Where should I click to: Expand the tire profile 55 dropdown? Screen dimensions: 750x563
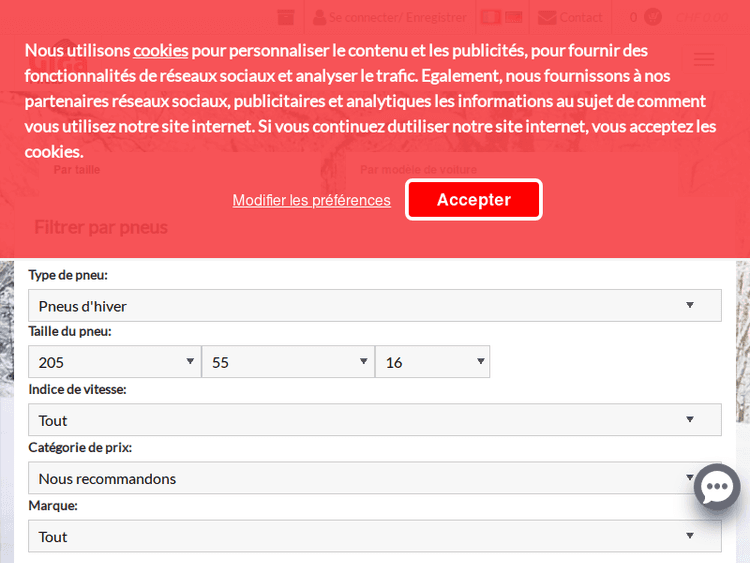tap(287, 362)
